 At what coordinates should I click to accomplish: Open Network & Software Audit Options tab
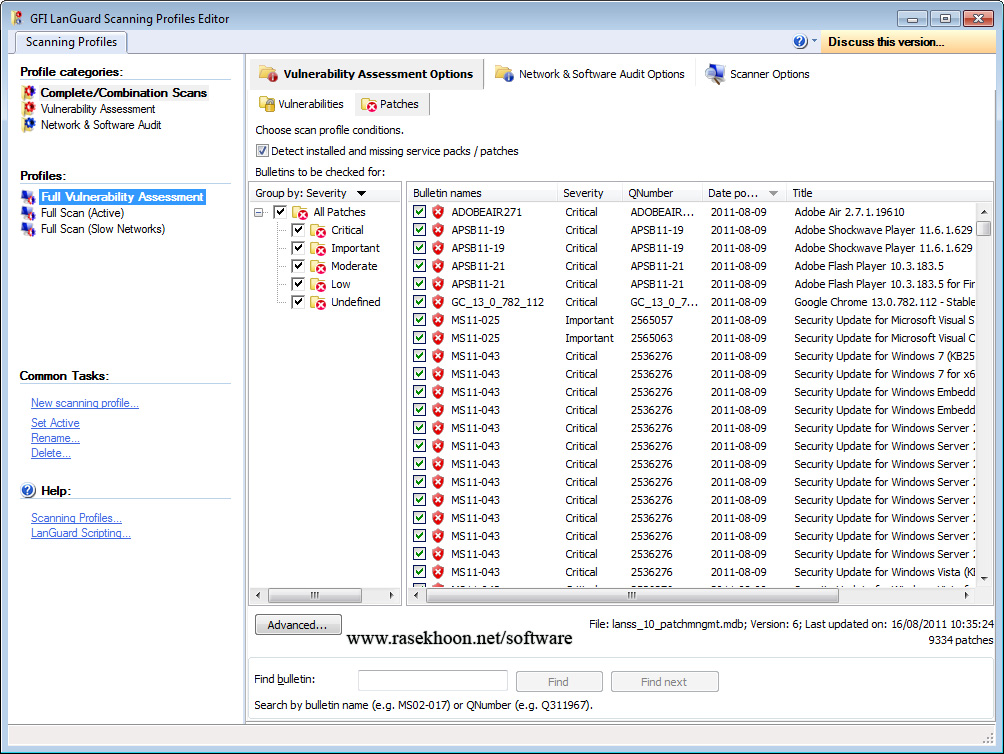590,74
